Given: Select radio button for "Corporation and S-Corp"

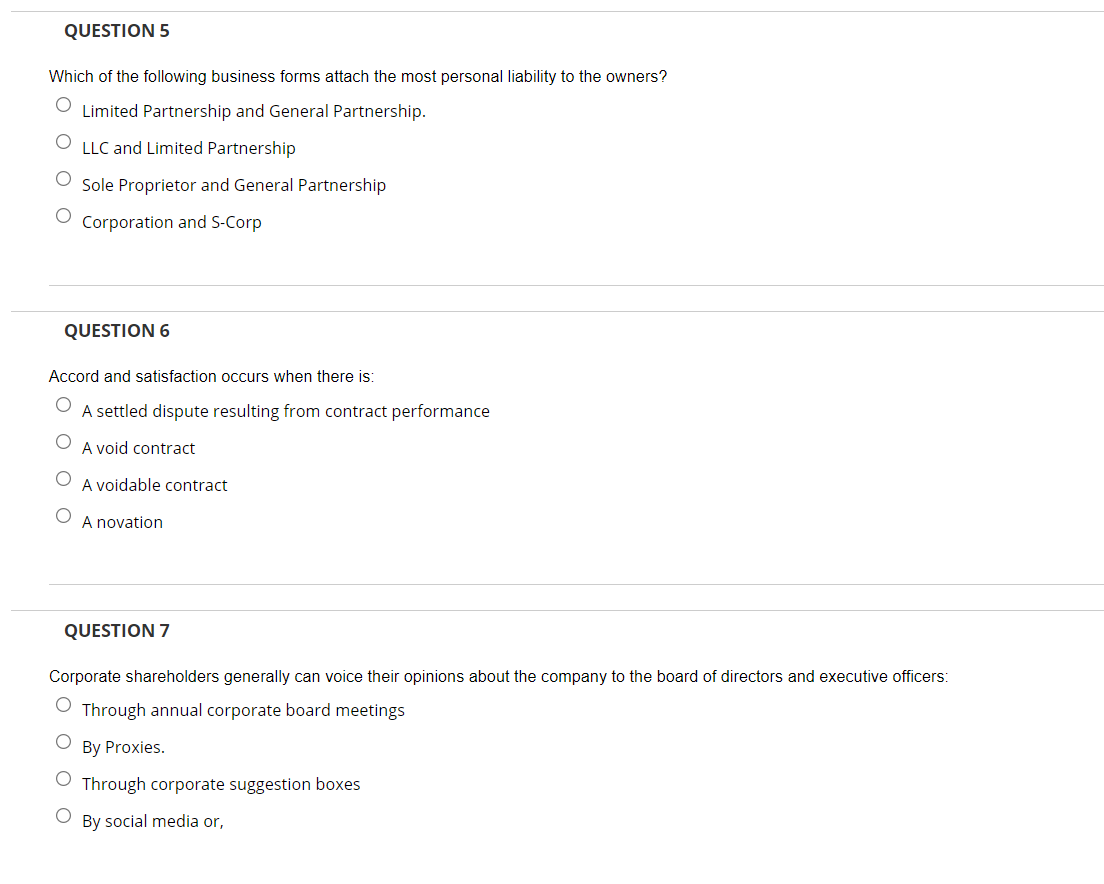Looking at the screenshot, I should pyautogui.click(x=63, y=215).
